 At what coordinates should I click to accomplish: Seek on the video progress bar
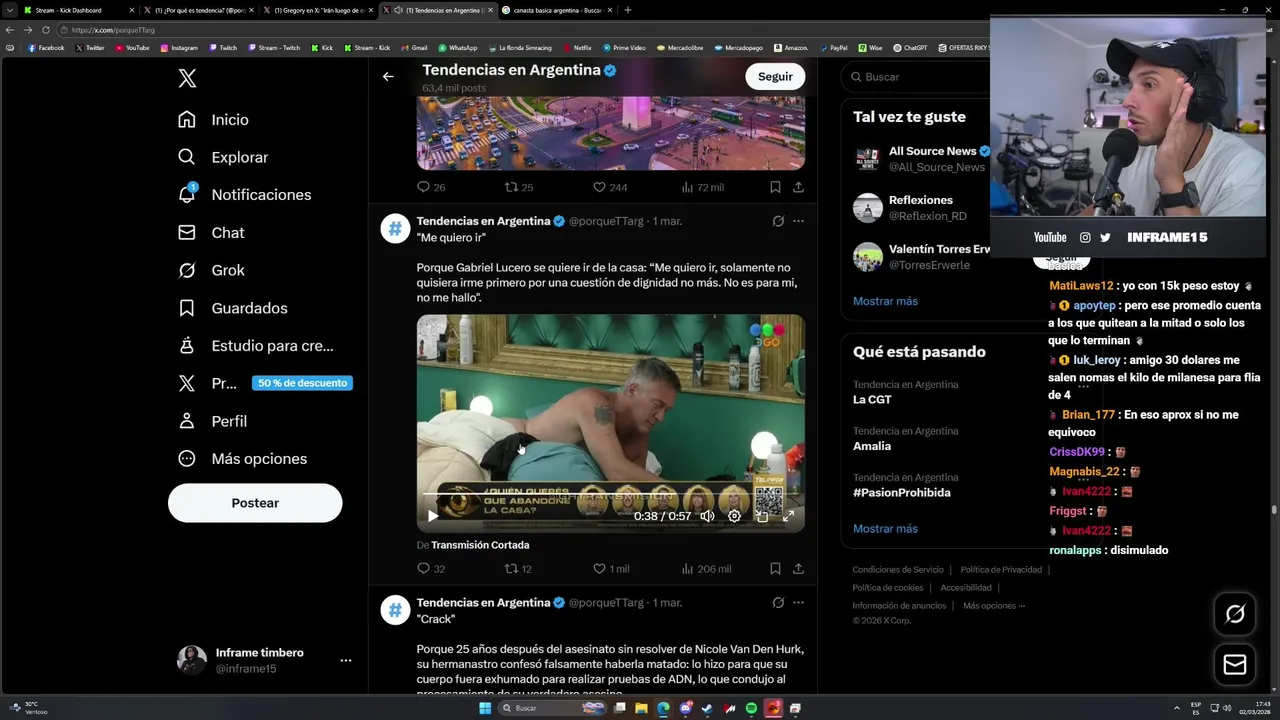click(610, 496)
